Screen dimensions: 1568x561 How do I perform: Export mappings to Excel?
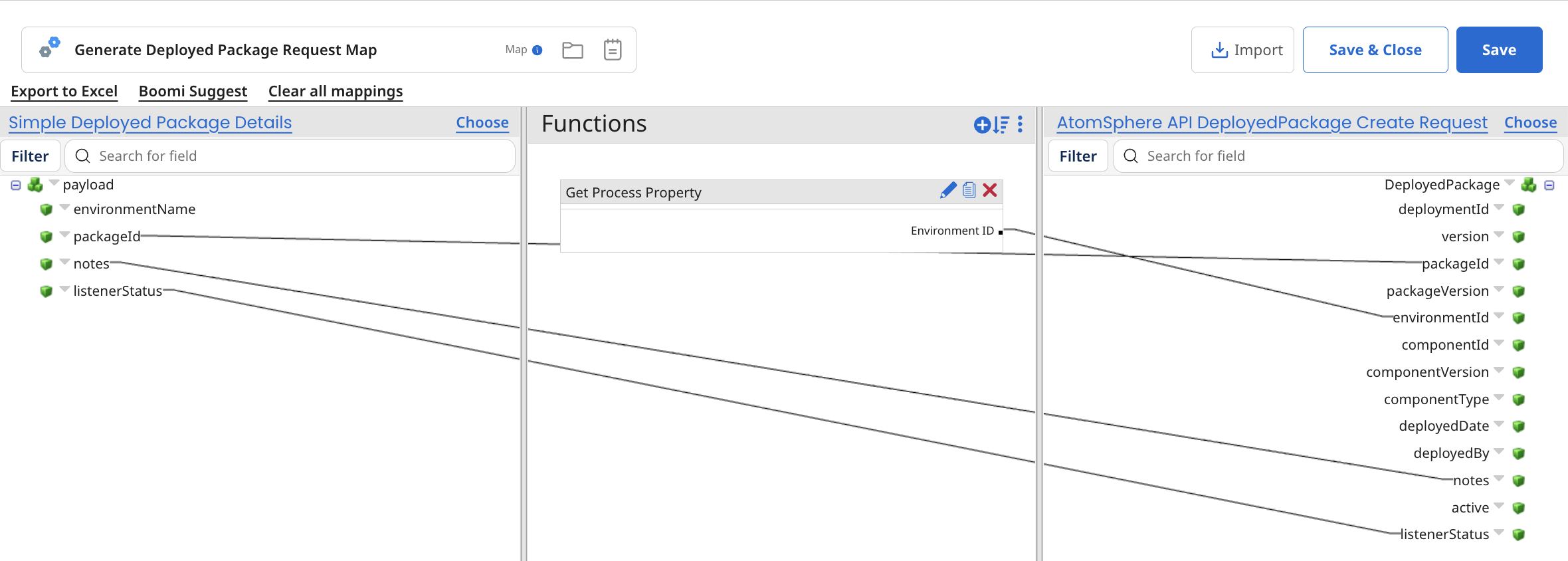click(x=64, y=91)
